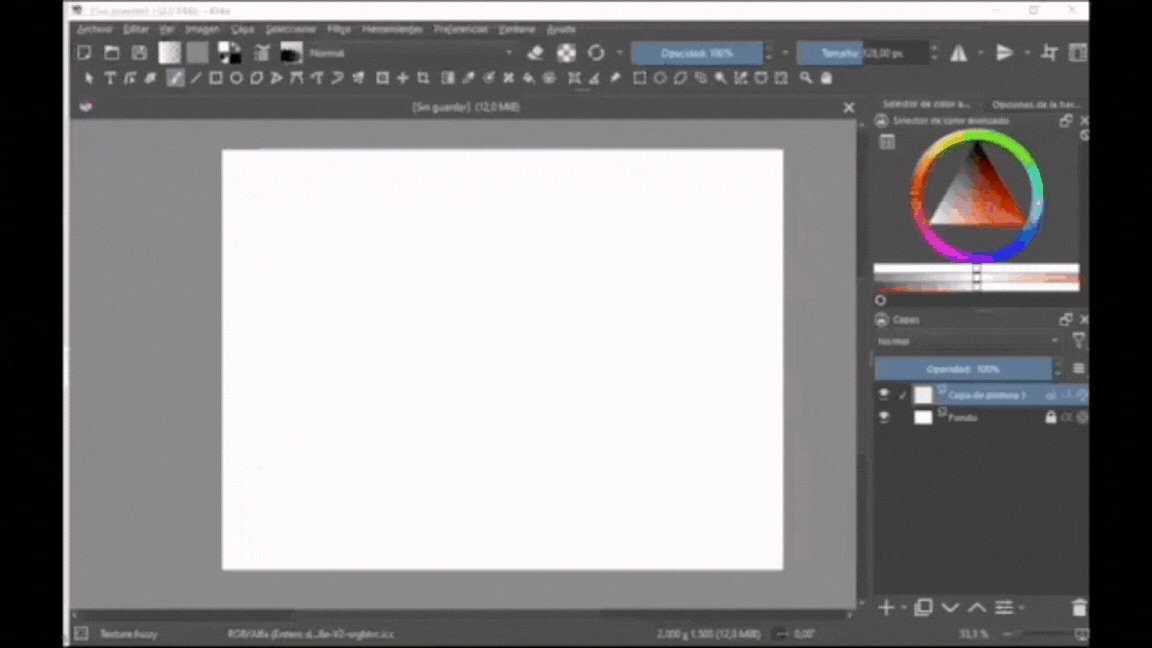Open the Filtro menu
The height and width of the screenshot is (648, 1152).
click(338, 29)
